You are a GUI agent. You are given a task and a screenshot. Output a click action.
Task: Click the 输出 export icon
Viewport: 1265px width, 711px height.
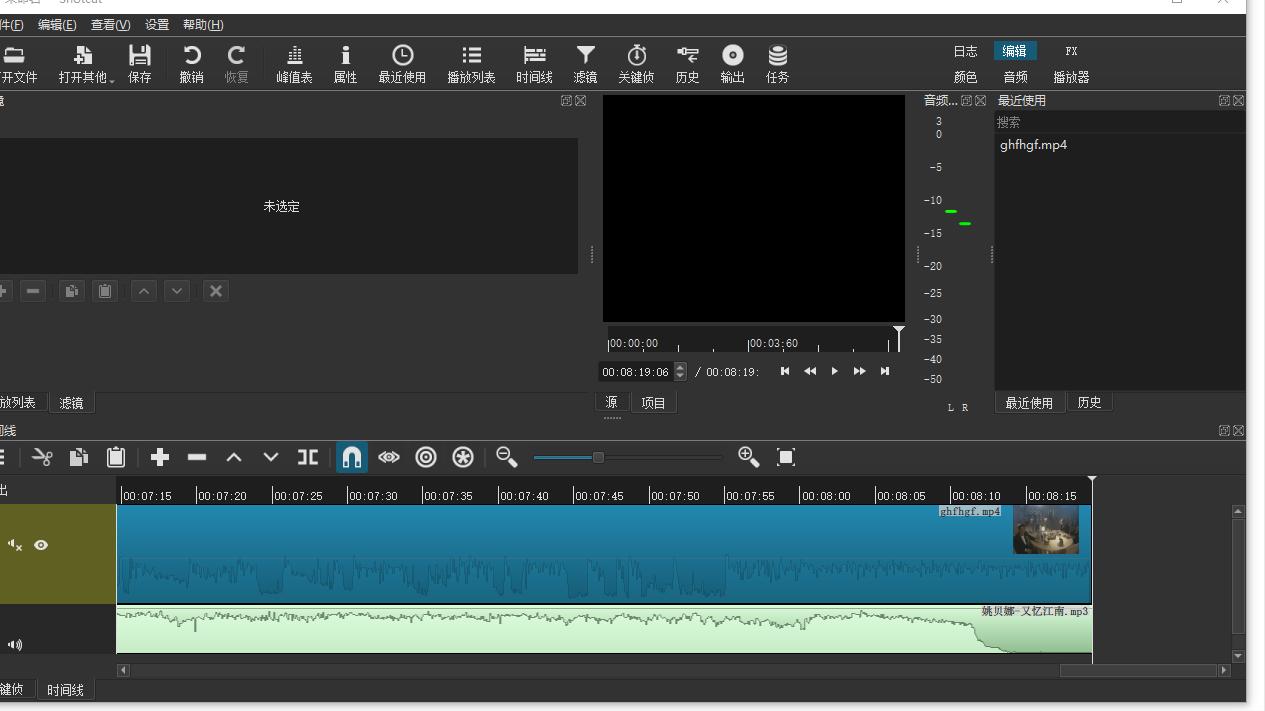[732, 64]
